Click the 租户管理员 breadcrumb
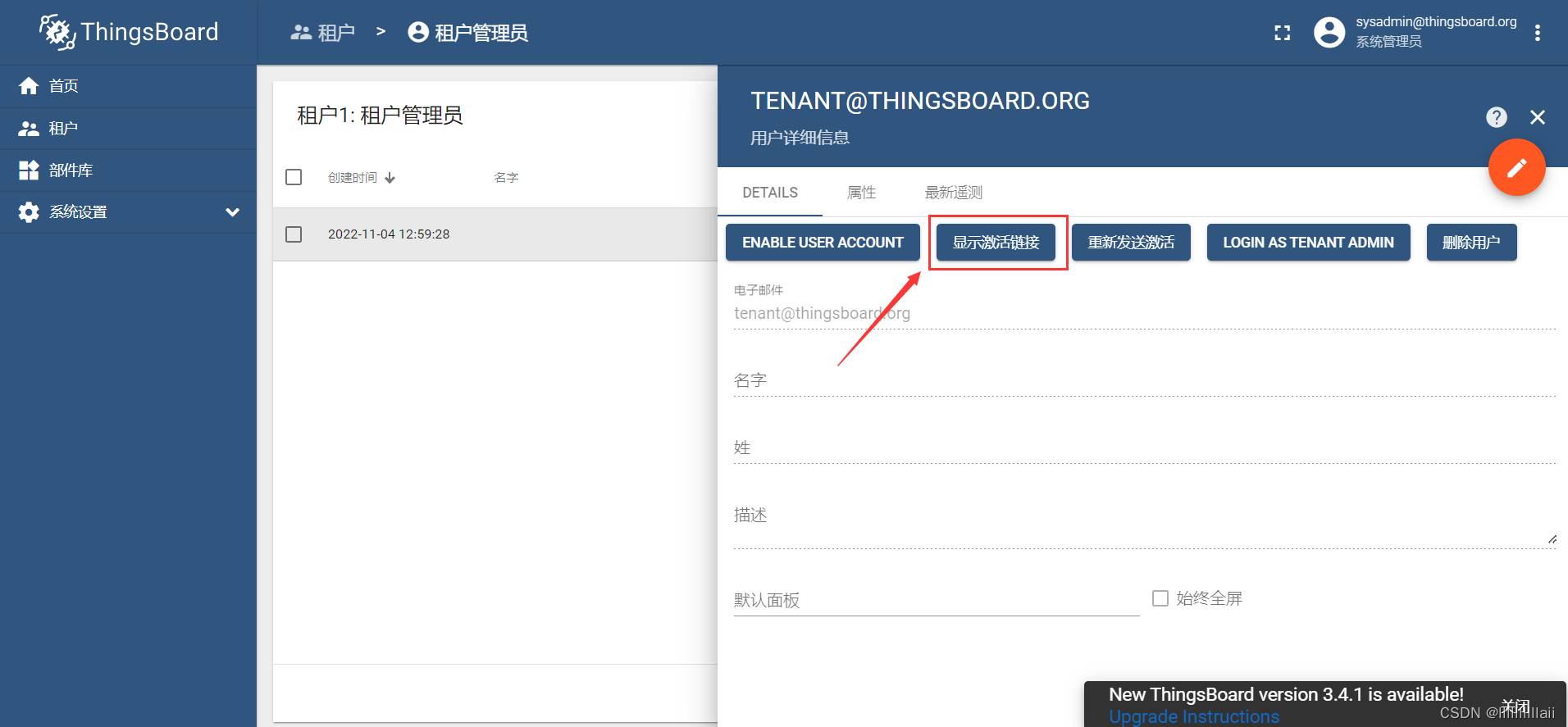This screenshot has height=727, width=1568. 468,33
